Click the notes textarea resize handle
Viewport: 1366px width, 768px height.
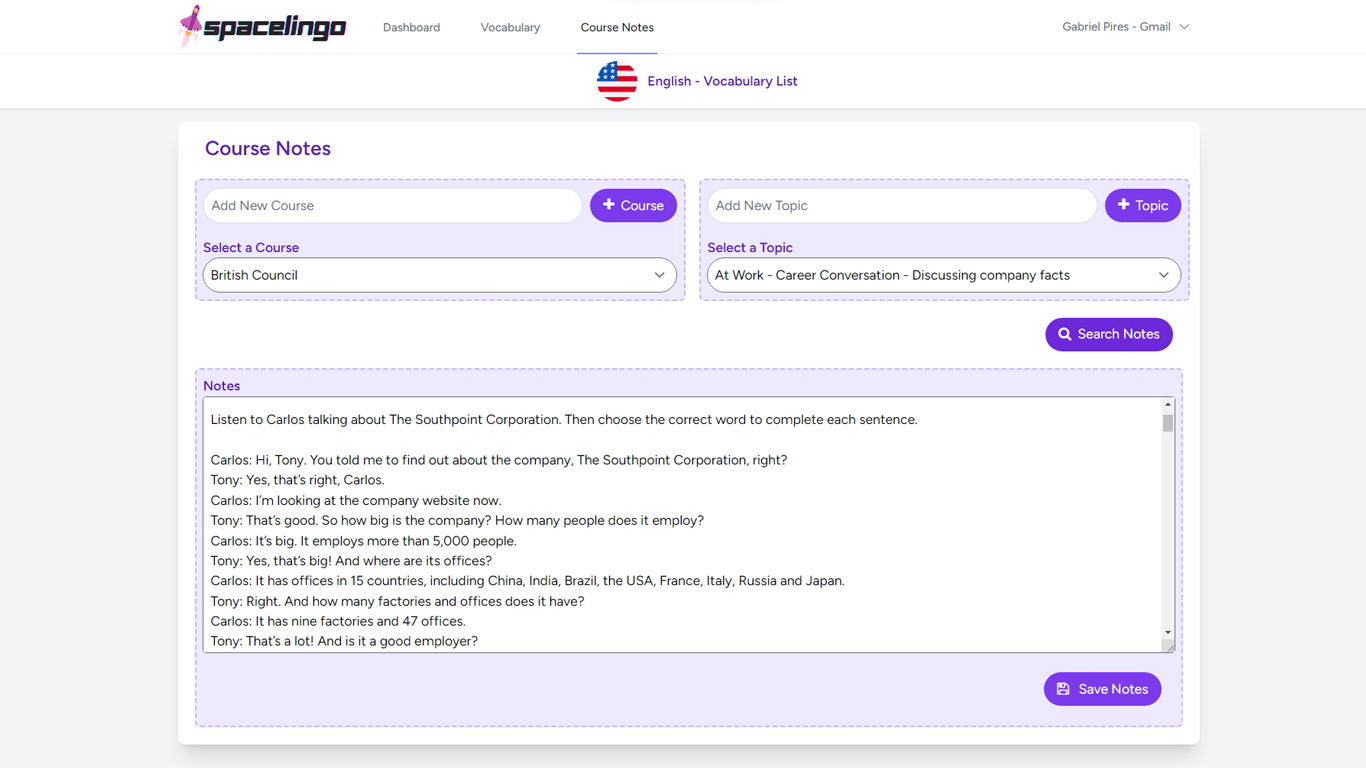point(1169,647)
